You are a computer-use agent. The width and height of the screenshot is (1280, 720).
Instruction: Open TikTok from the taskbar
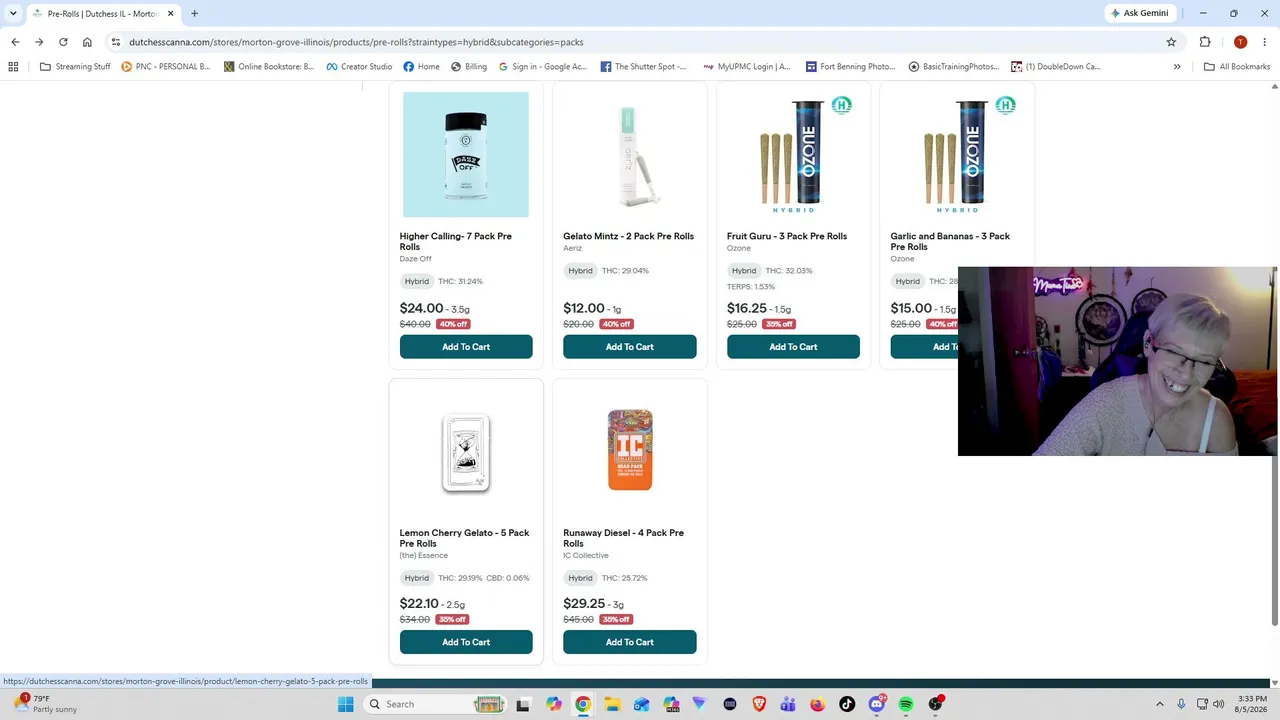pyautogui.click(x=847, y=704)
